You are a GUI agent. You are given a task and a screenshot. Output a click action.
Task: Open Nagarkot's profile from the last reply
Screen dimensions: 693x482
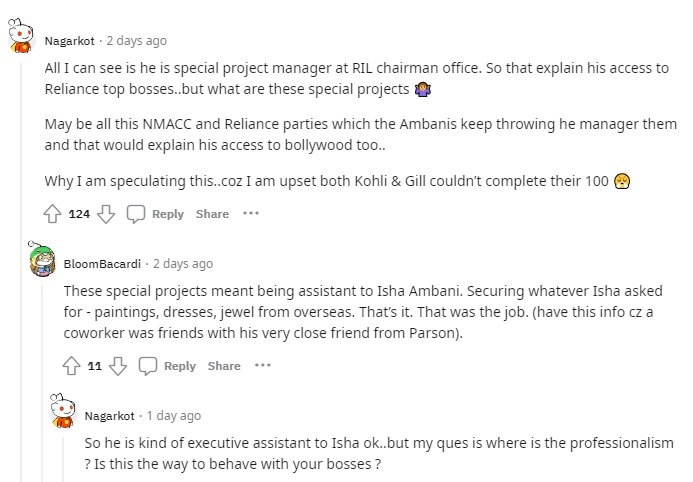[109, 416]
